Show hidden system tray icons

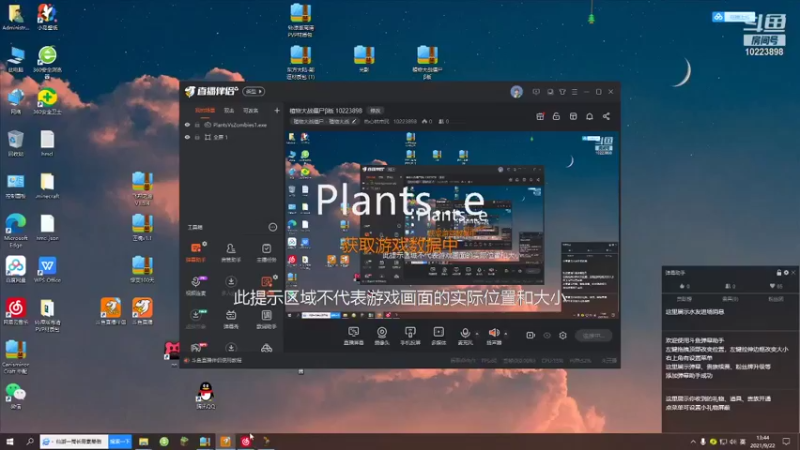(692, 441)
